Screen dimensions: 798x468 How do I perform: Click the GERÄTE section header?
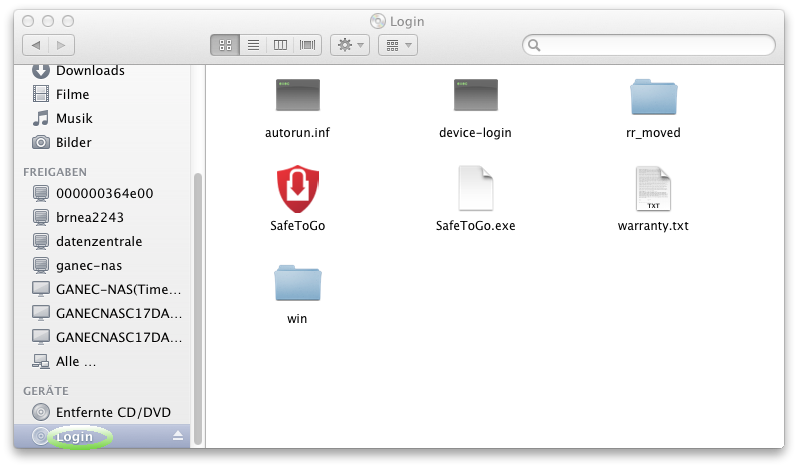coord(46,390)
